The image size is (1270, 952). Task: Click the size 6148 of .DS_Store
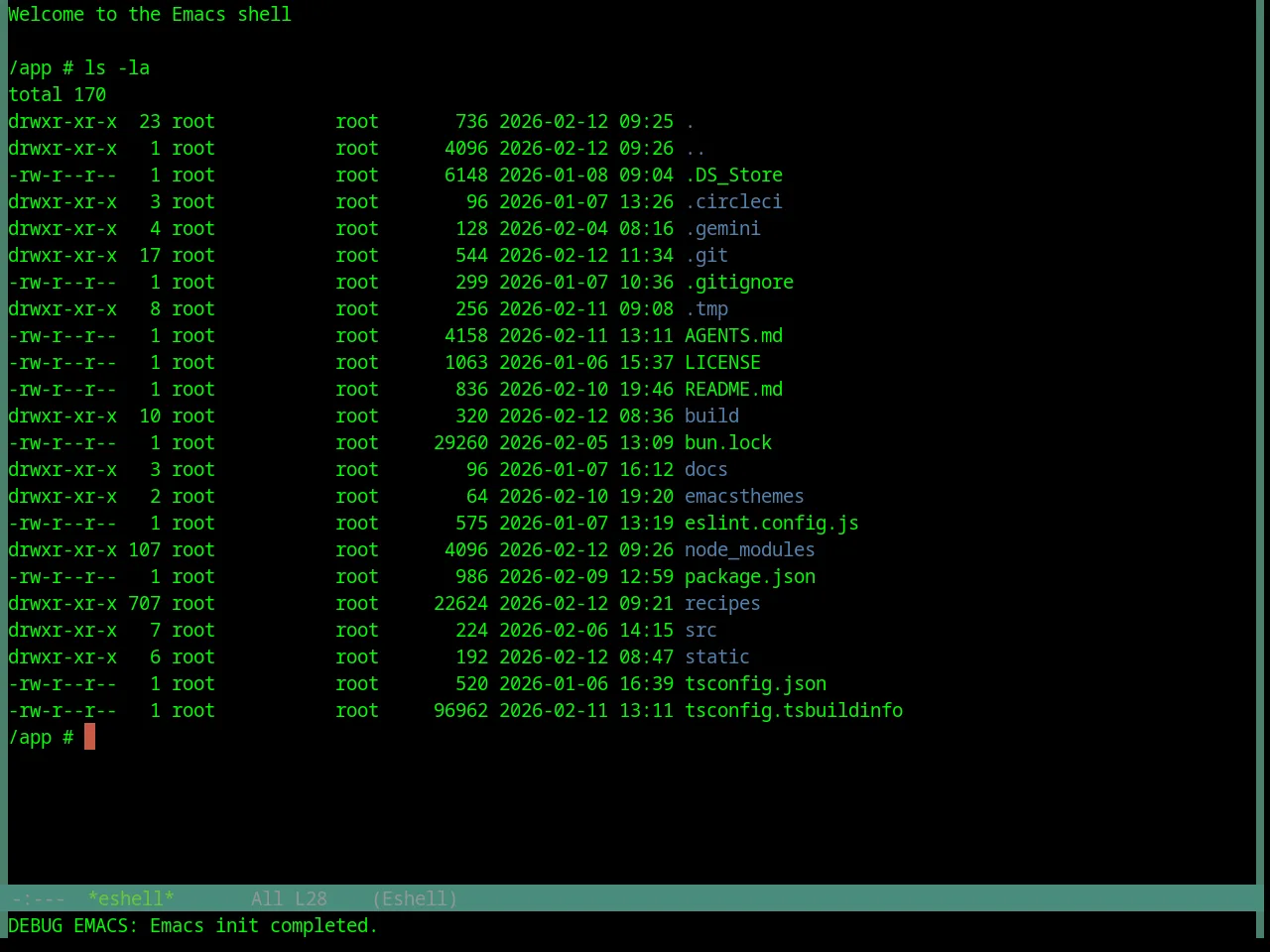466,175
